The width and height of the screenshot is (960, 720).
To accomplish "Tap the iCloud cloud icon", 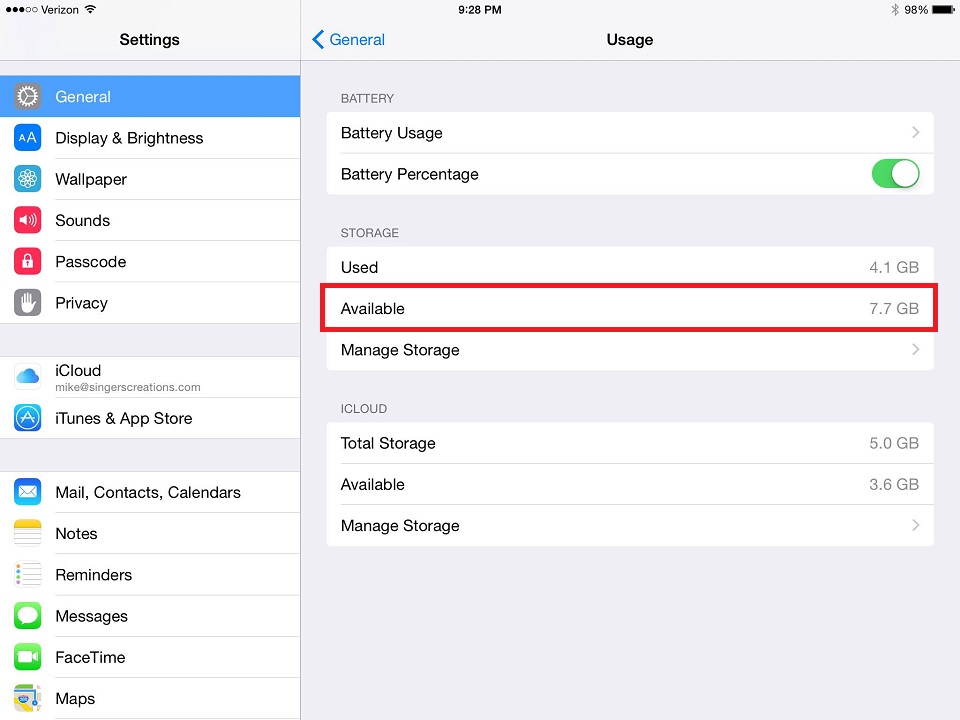I will pyautogui.click(x=28, y=377).
